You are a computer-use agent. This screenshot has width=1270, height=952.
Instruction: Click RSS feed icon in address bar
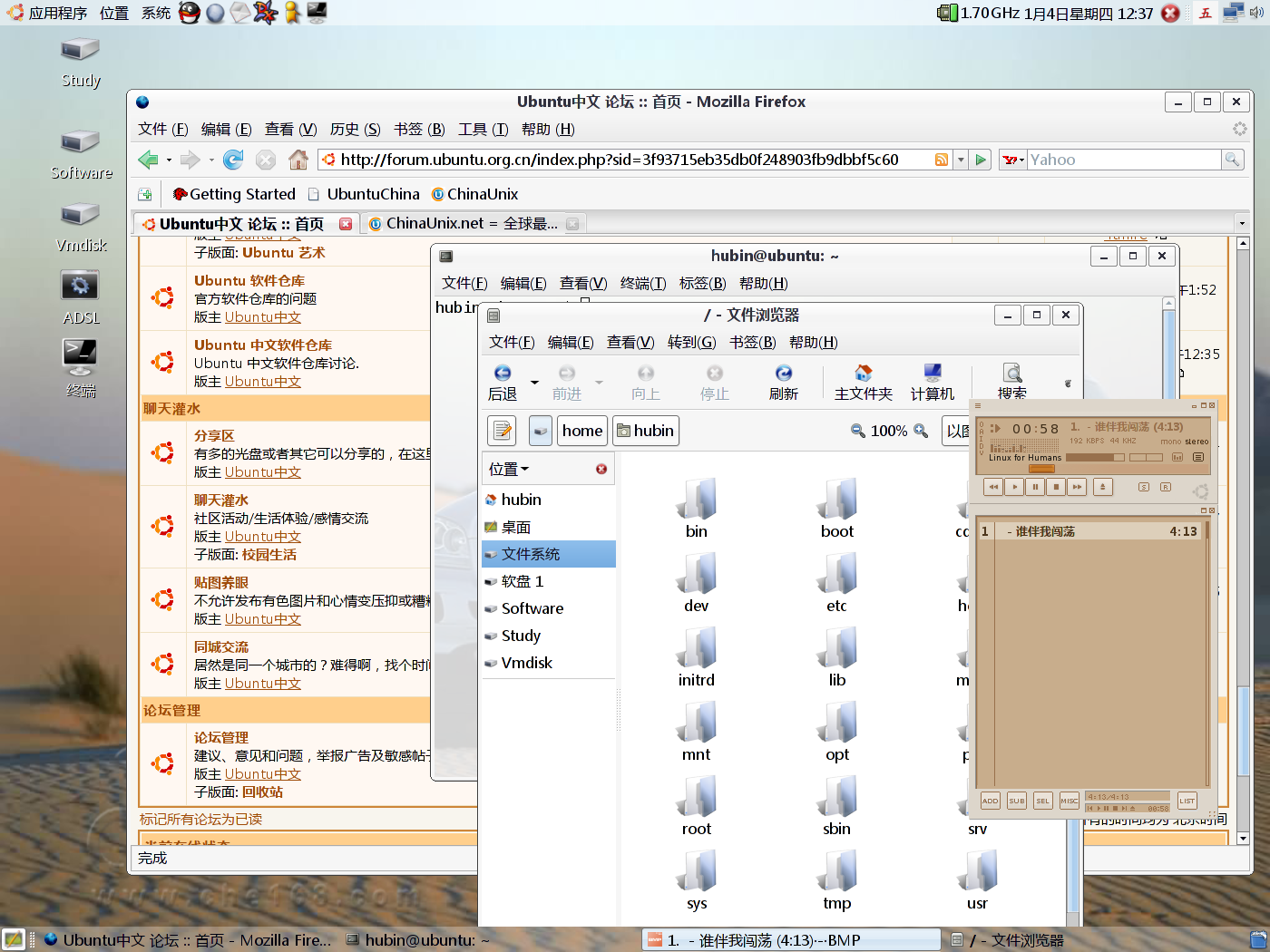coord(942,160)
